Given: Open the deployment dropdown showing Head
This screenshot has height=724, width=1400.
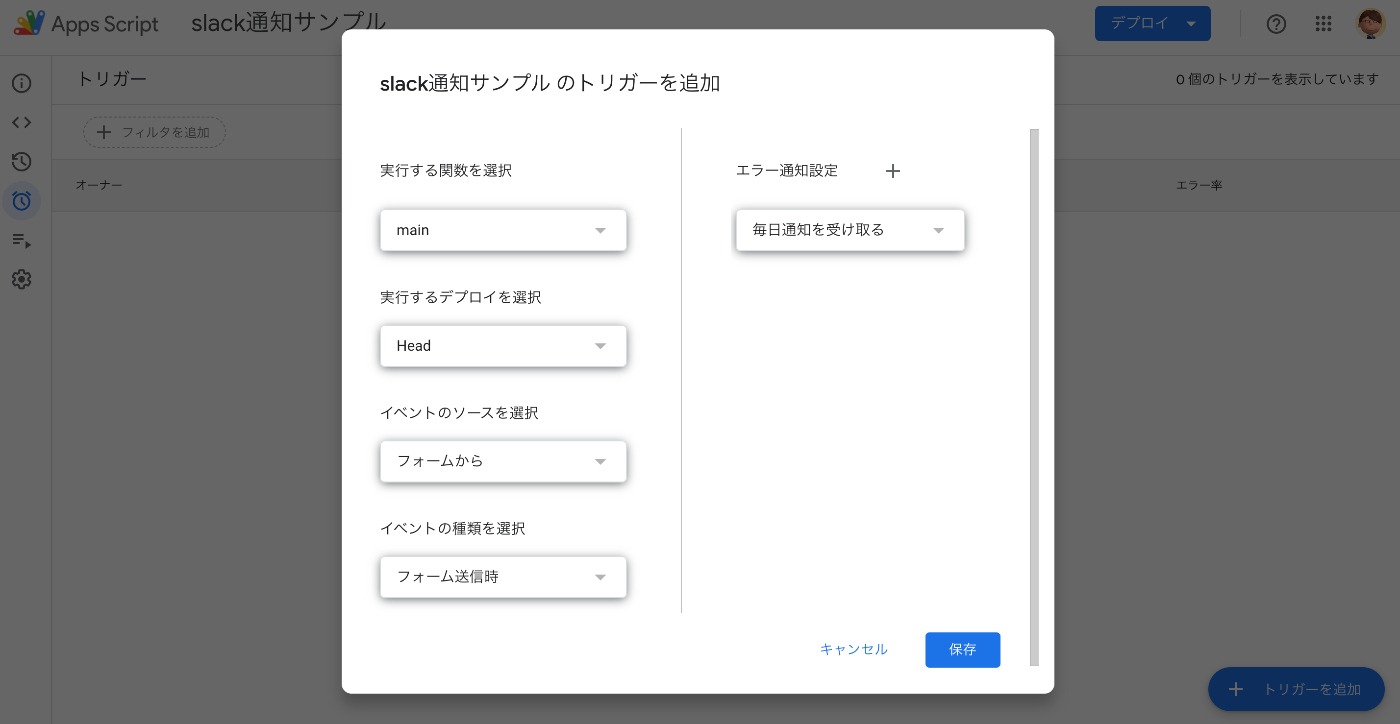Looking at the screenshot, I should coord(503,346).
